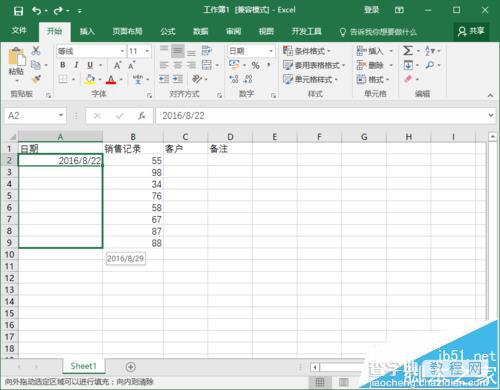Click the Borders icon
Image resolution: width=500 pixels, height=390 pixels.
63,79
